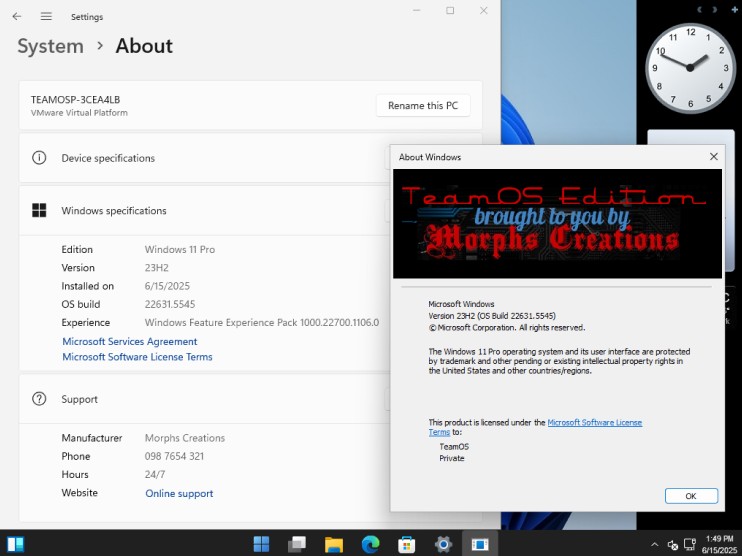Click the analog clock gadget

click(690, 68)
